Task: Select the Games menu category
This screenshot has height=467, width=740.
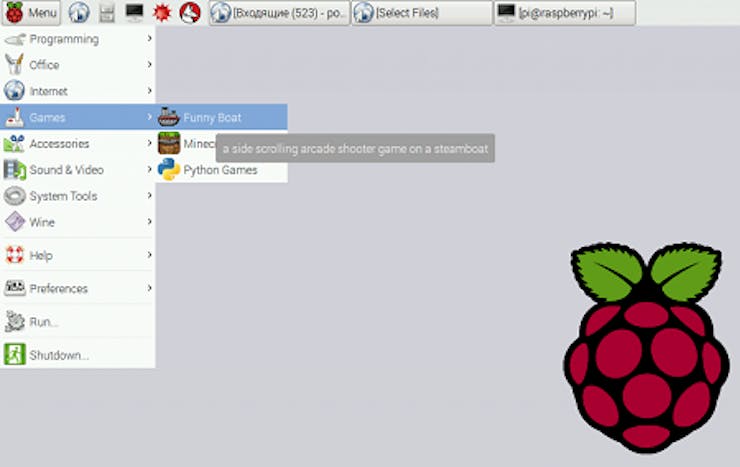Action: click(x=78, y=117)
